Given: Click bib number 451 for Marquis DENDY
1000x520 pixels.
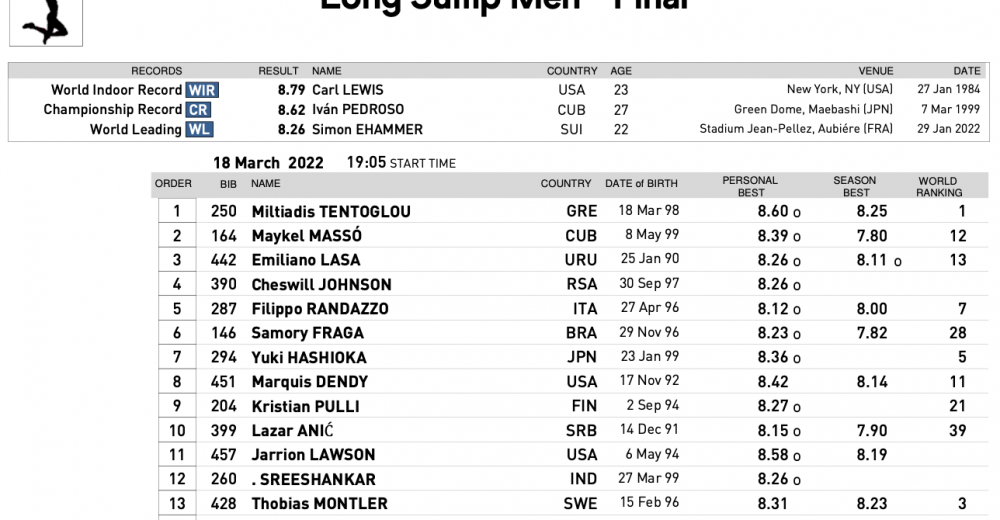Looking at the screenshot, I should pos(224,382).
